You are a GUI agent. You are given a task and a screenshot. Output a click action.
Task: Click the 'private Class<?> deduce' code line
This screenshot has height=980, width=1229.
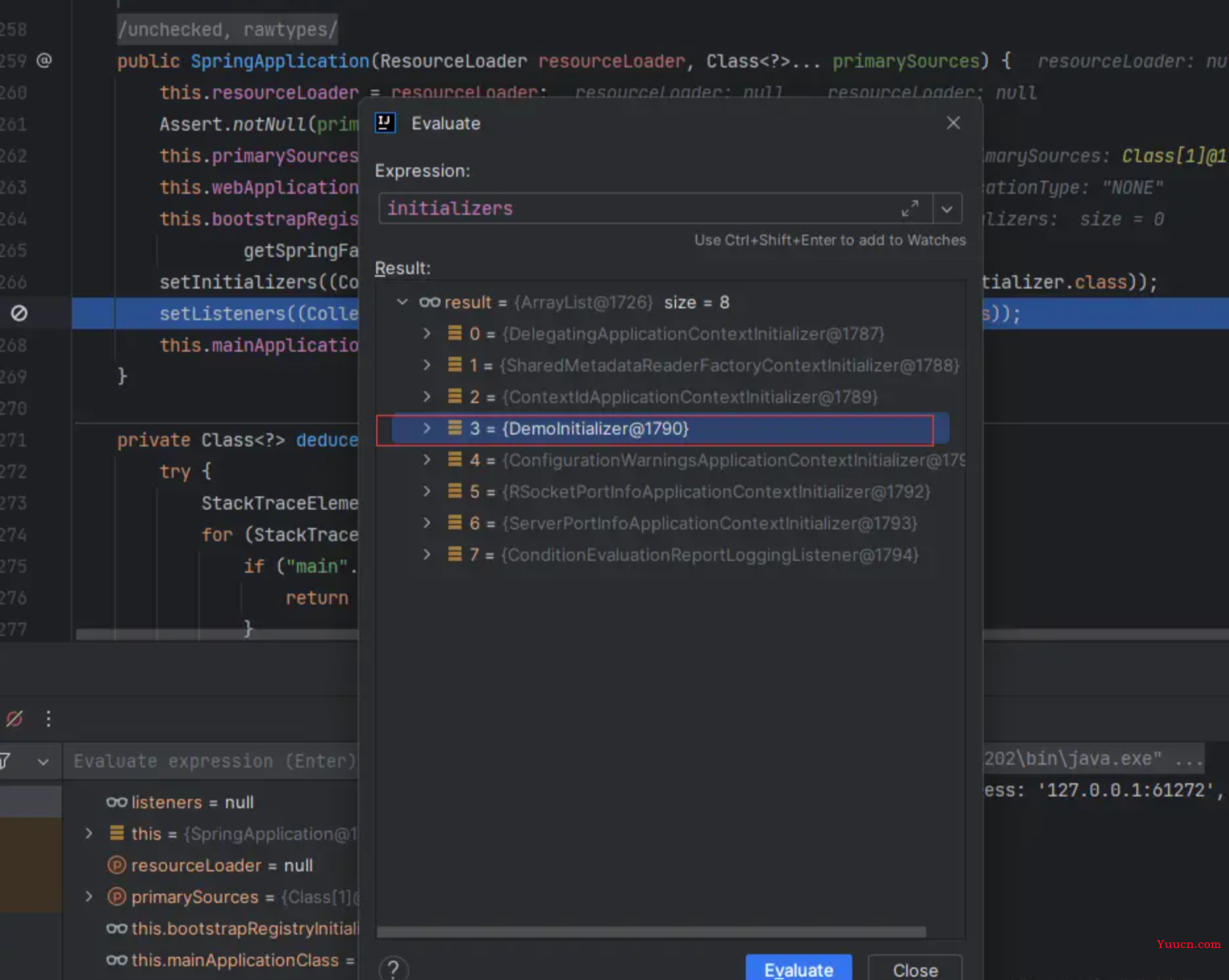237,440
